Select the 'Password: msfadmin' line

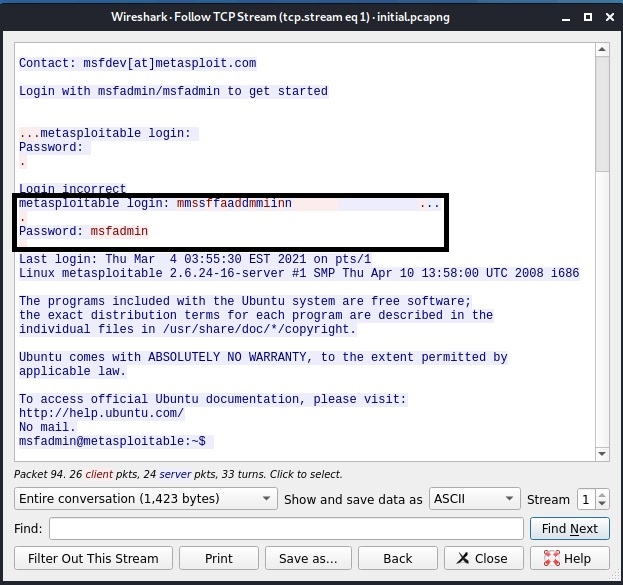click(83, 231)
